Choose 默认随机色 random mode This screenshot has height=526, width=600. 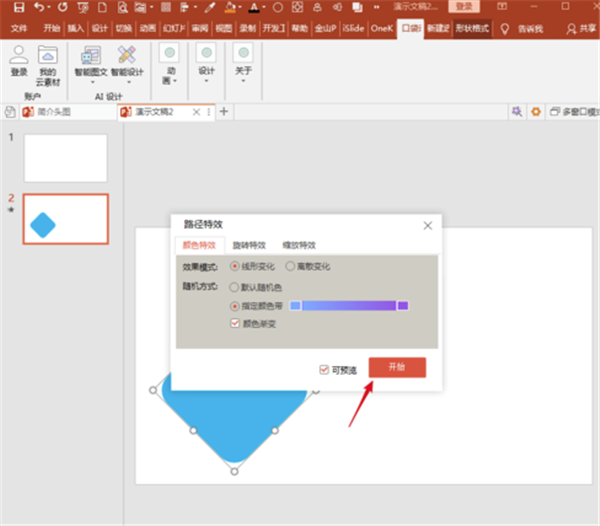pos(235,286)
